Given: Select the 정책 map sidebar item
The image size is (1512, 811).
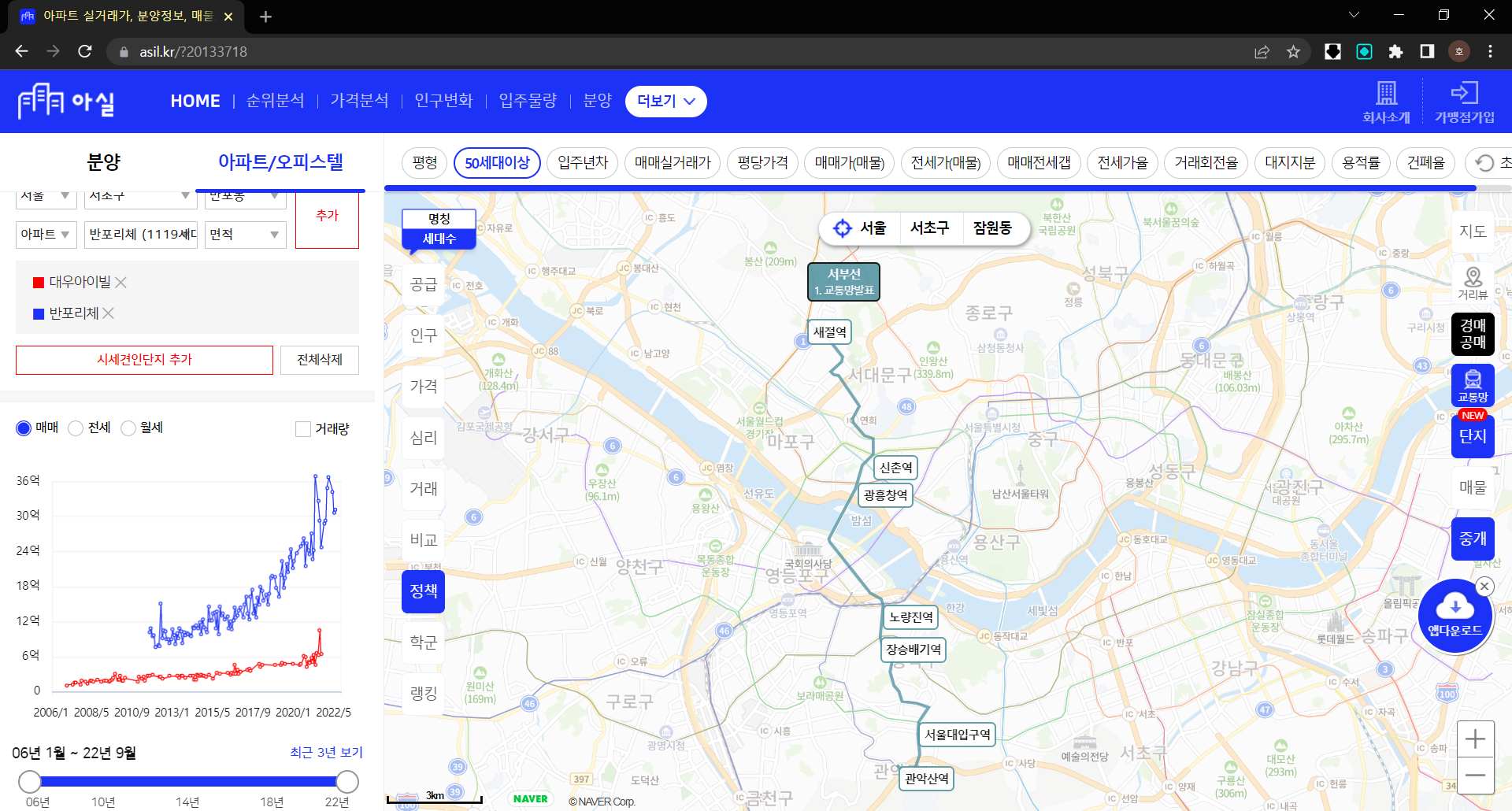Looking at the screenshot, I should pyautogui.click(x=424, y=591).
